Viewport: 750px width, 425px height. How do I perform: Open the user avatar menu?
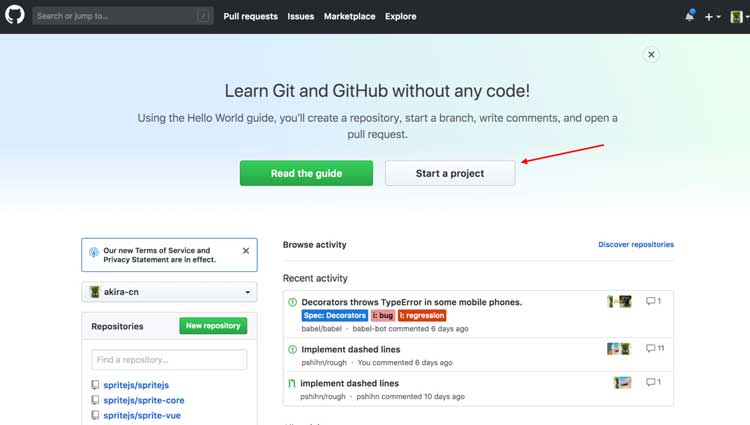click(739, 17)
